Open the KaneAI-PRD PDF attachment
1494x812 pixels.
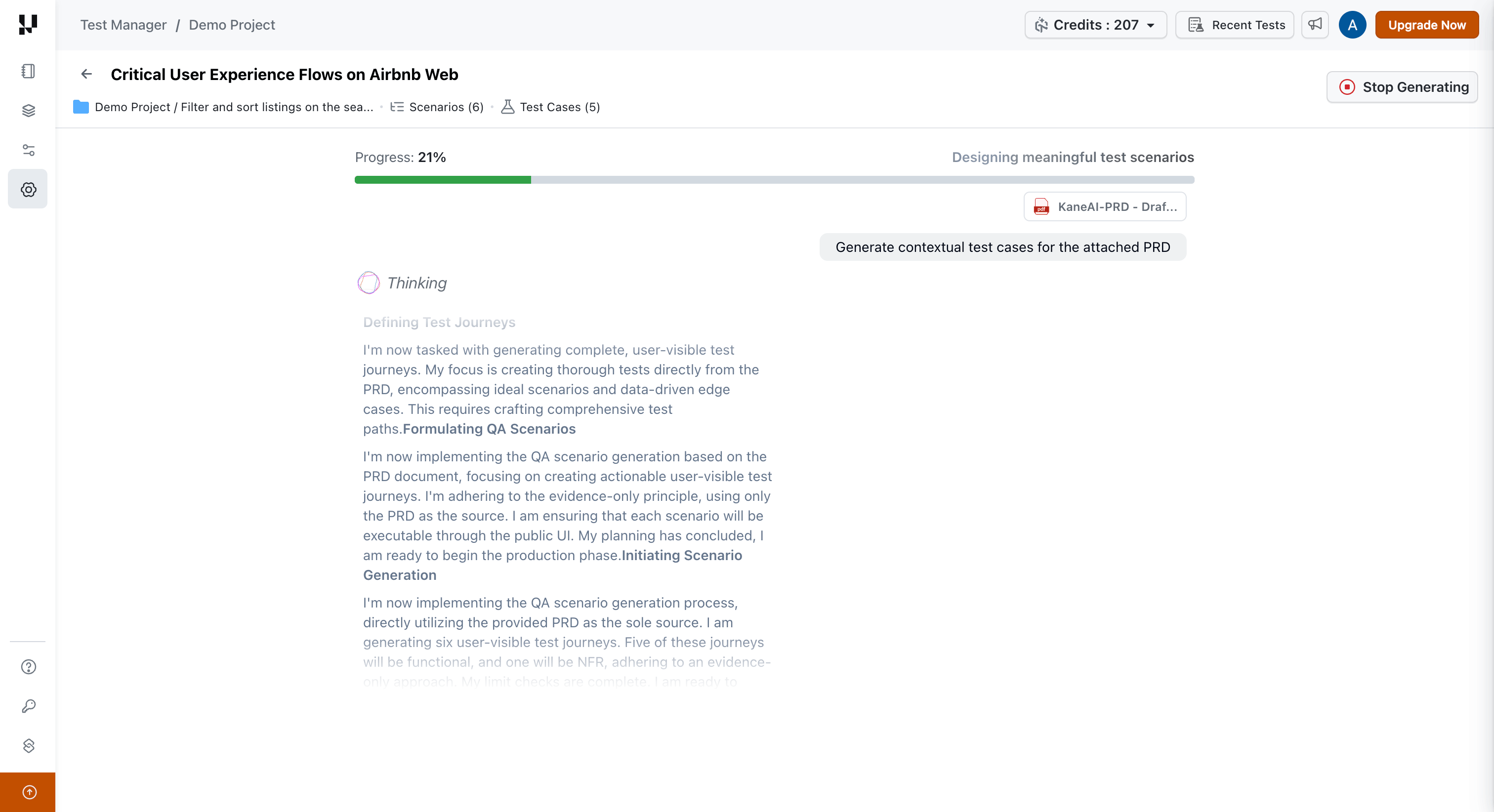coord(1105,207)
